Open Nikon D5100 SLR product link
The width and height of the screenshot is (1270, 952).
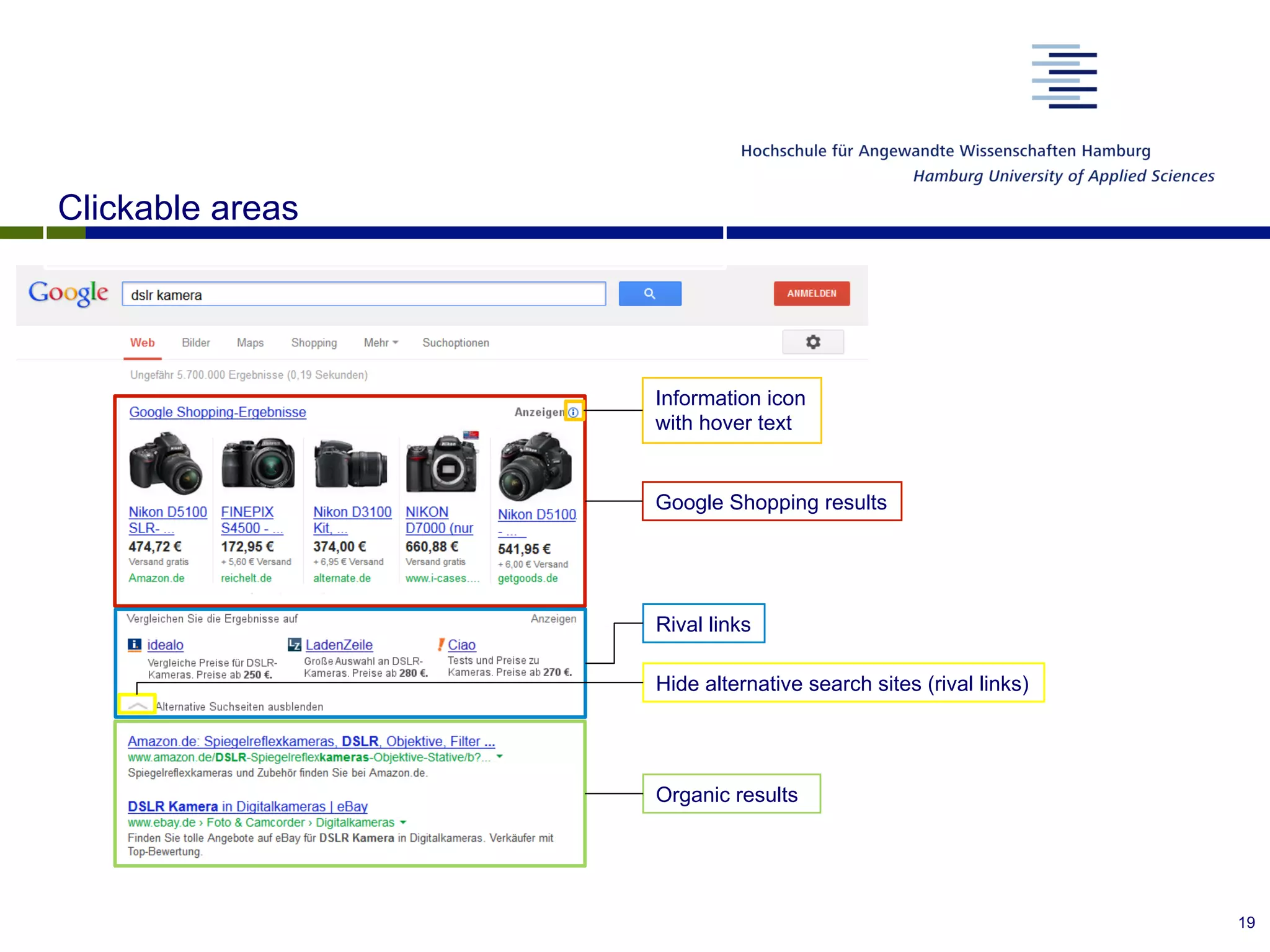point(167,520)
